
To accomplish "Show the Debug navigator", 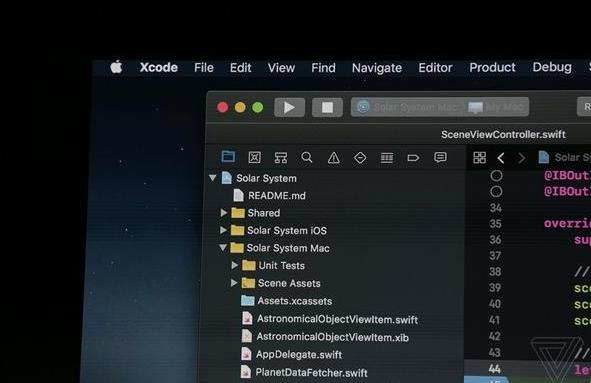I will [x=387, y=158].
